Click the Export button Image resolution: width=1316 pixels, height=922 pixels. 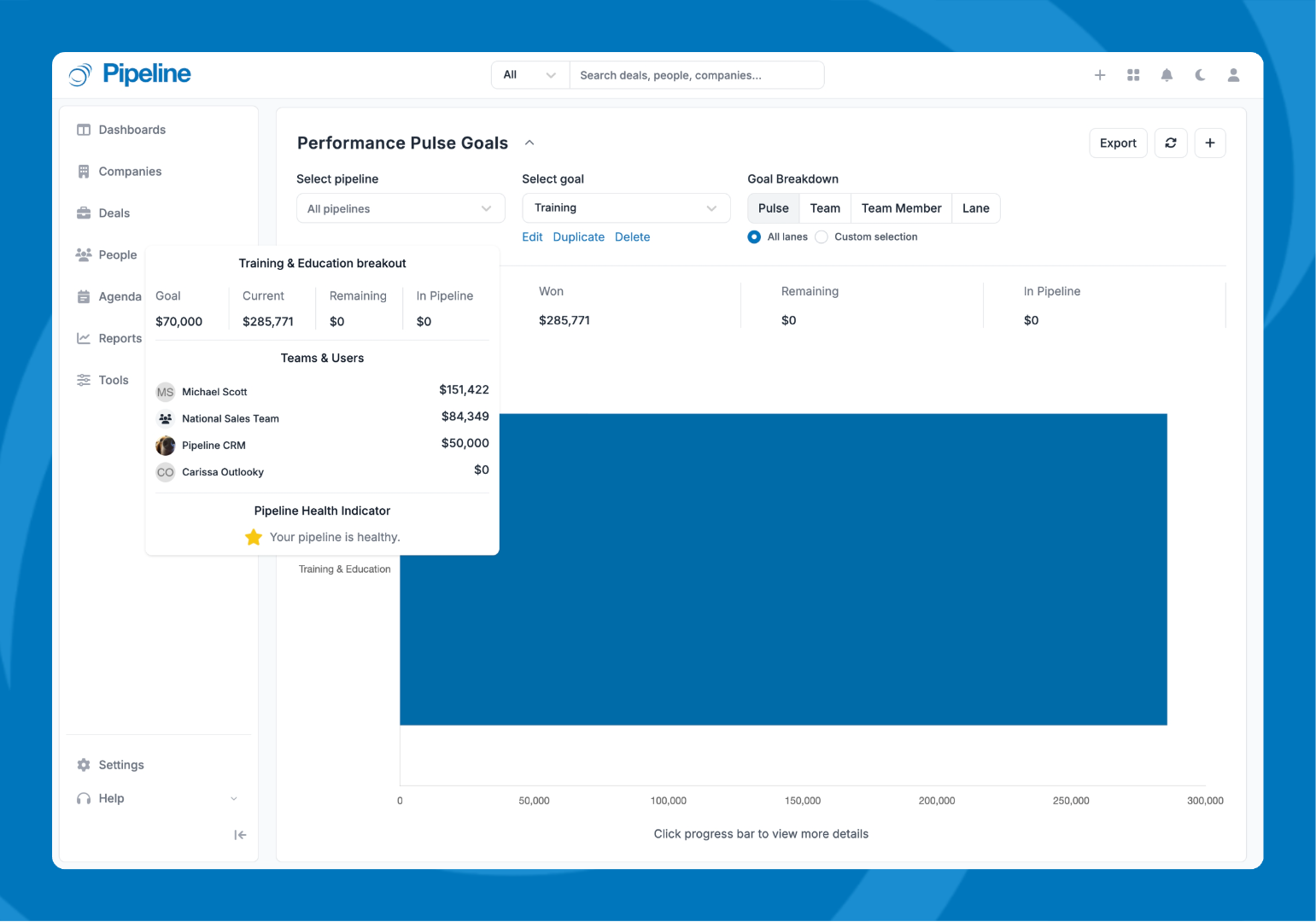click(x=1117, y=143)
